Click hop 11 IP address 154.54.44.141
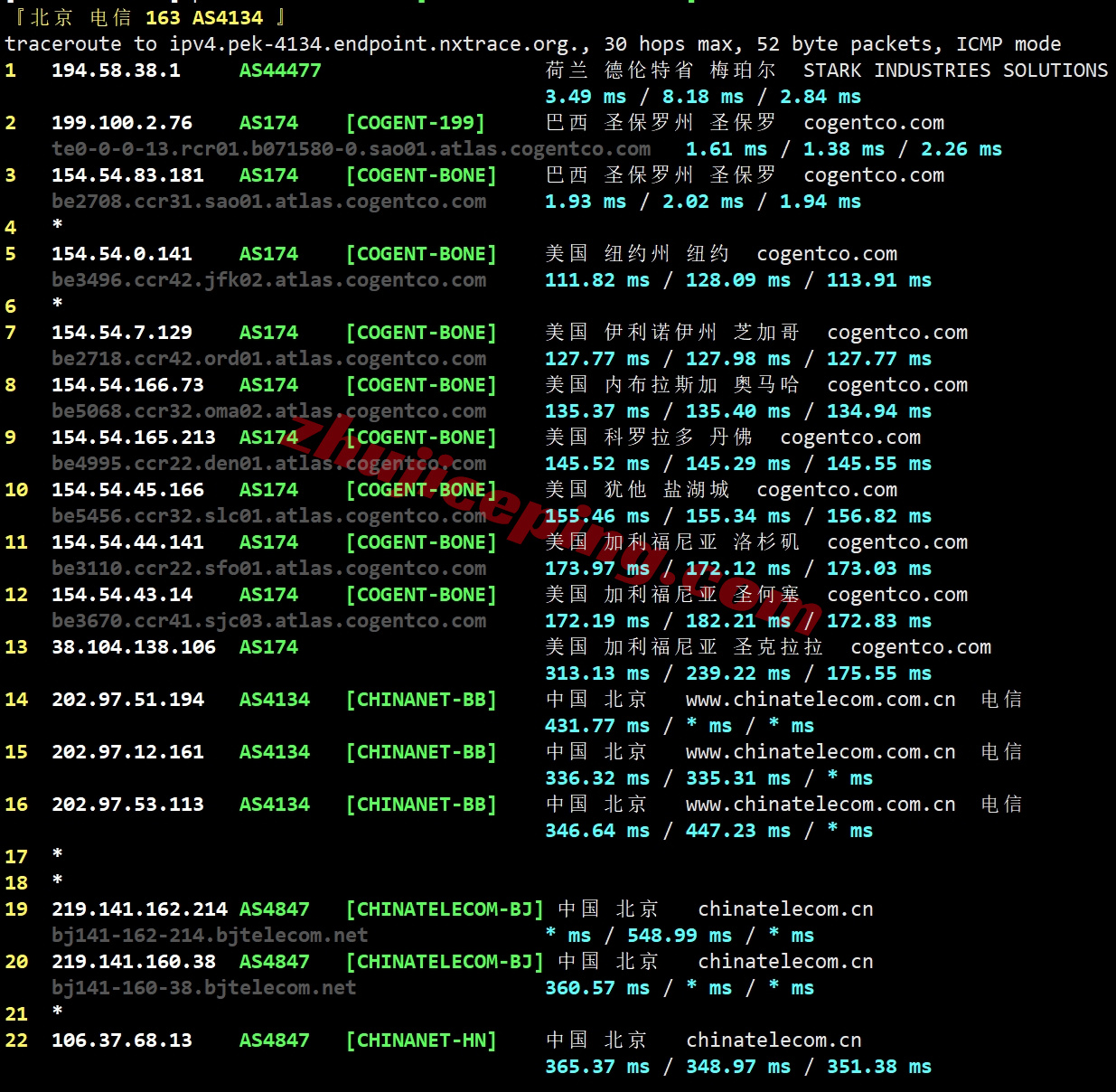The width and height of the screenshot is (1116, 1092). coord(127,541)
